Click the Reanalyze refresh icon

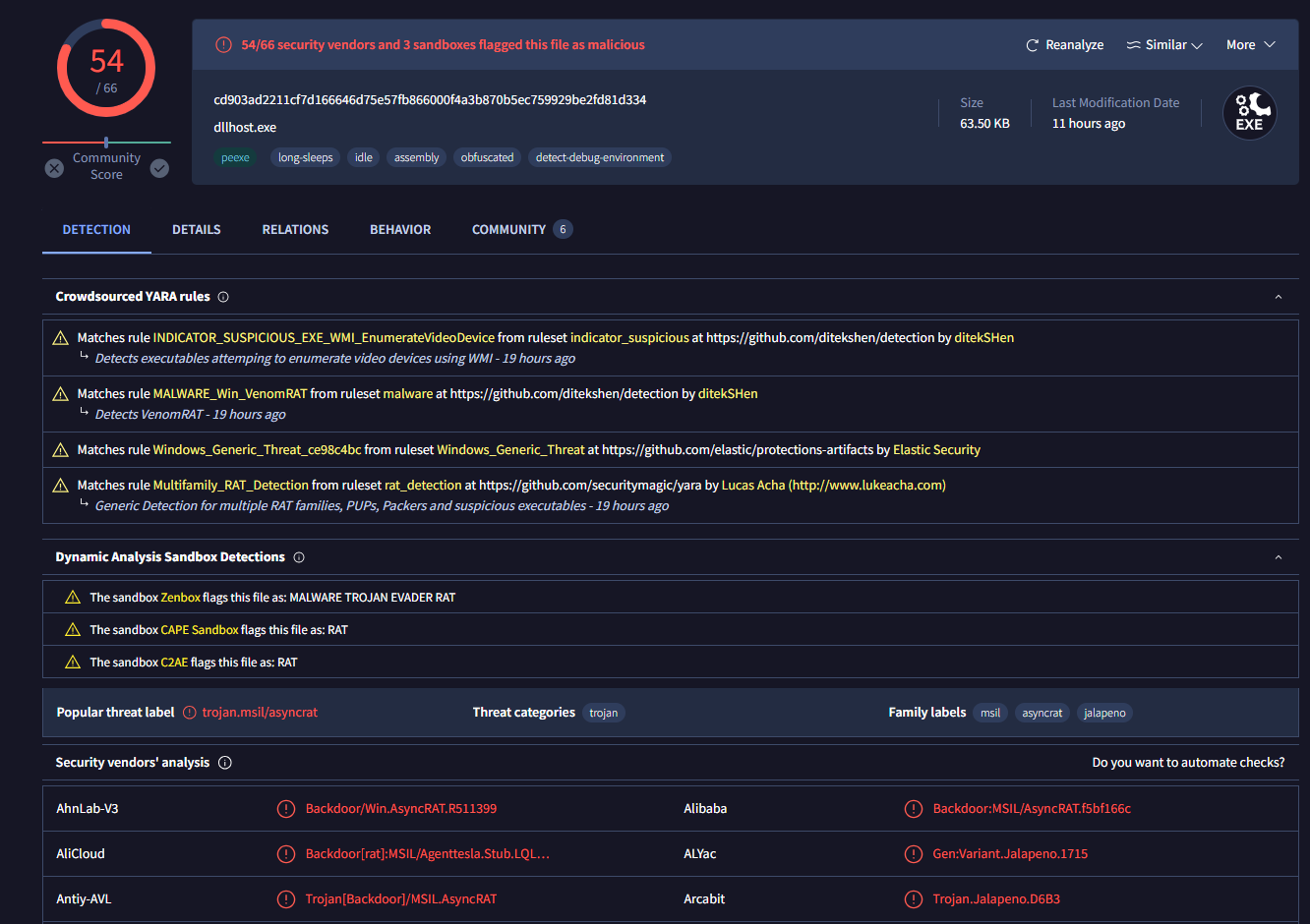pos(1032,45)
